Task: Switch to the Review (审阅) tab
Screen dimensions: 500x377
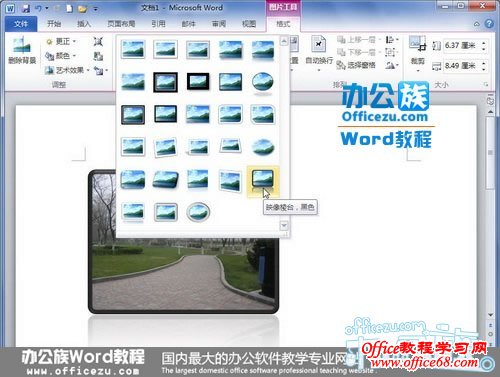Action: click(219, 23)
